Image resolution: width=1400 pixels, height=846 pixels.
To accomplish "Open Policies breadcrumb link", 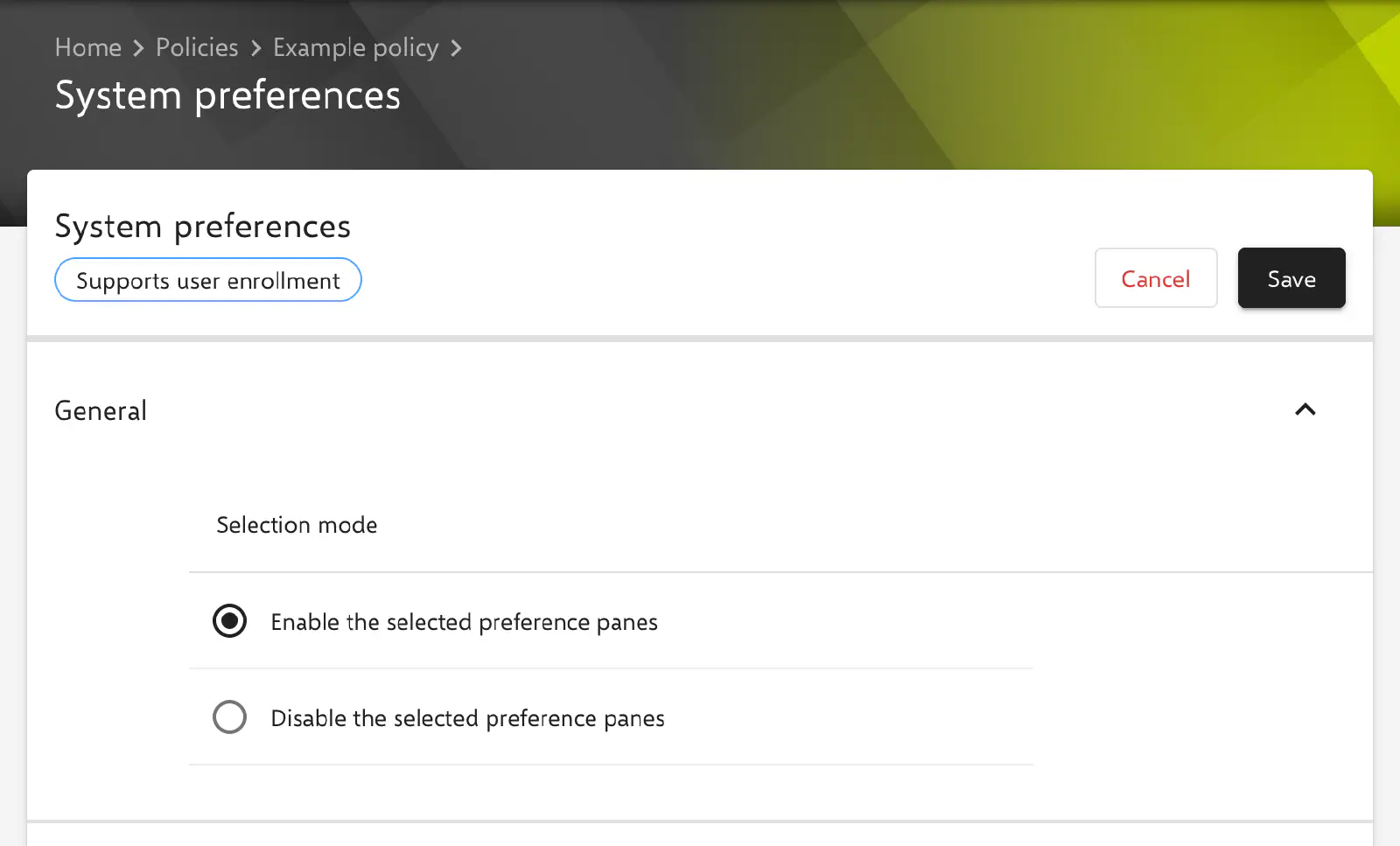I will [197, 47].
